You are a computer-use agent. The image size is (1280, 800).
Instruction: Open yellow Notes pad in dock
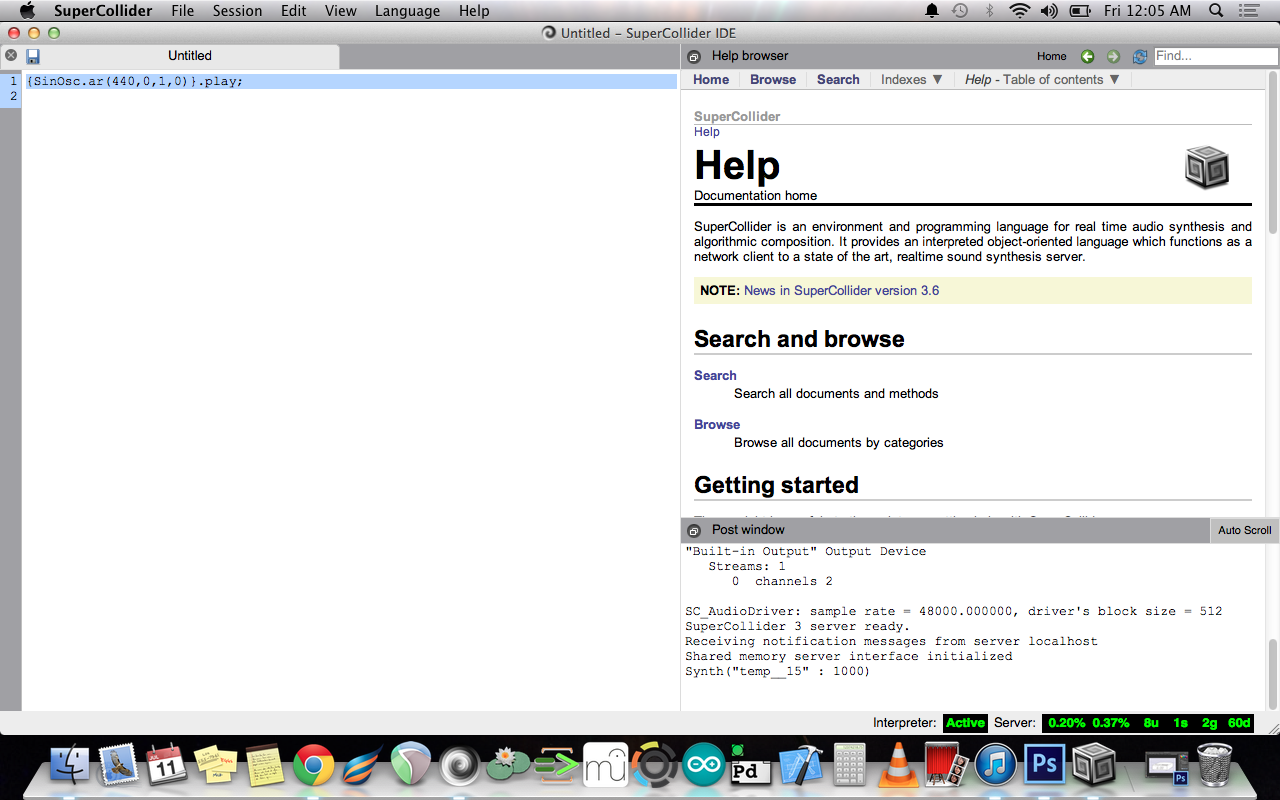click(264, 765)
